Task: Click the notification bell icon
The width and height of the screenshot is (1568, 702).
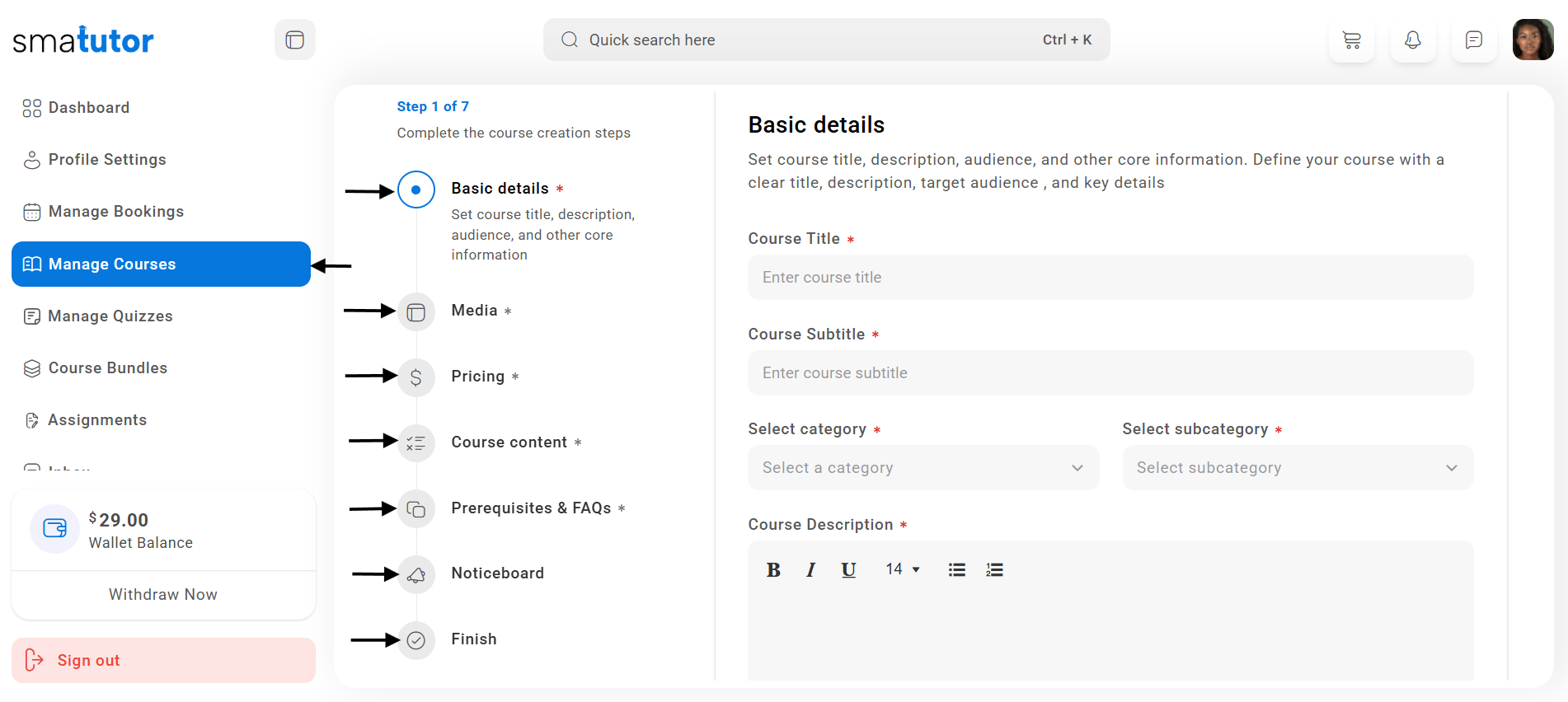Action: [x=1412, y=40]
